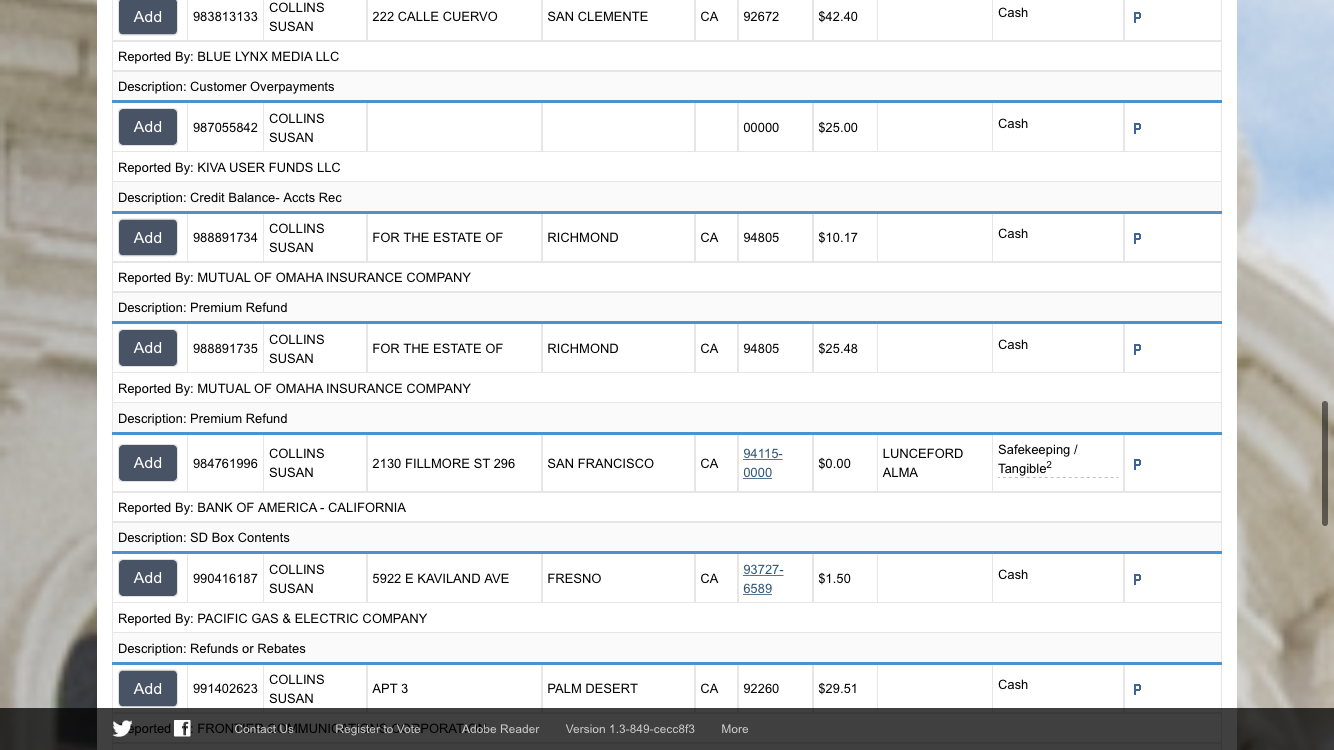Click the P icon for property 990416187
This screenshot has width=1334, height=750.
click(1137, 579)
